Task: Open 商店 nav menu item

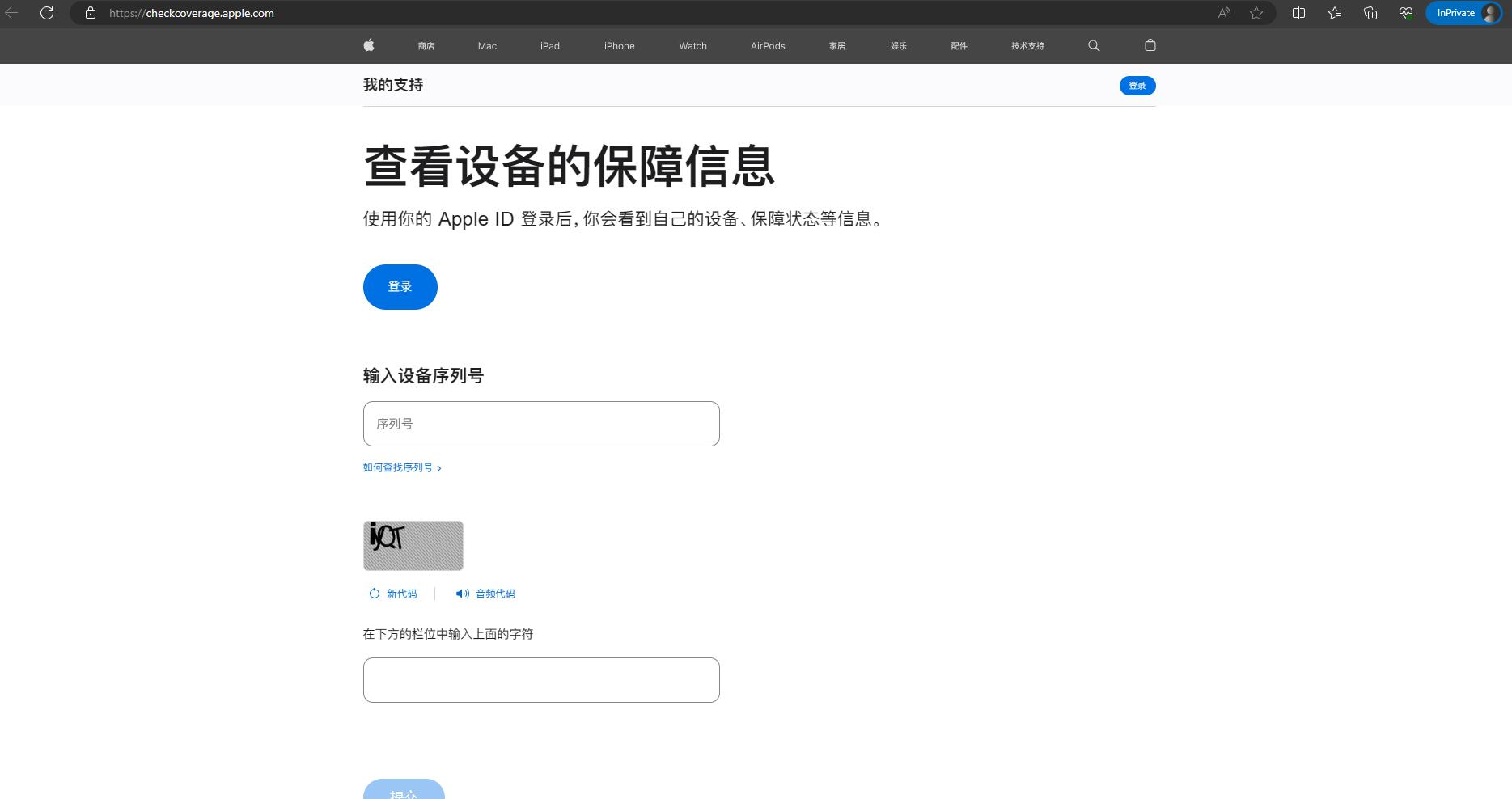Action: (x=426, y=46)
